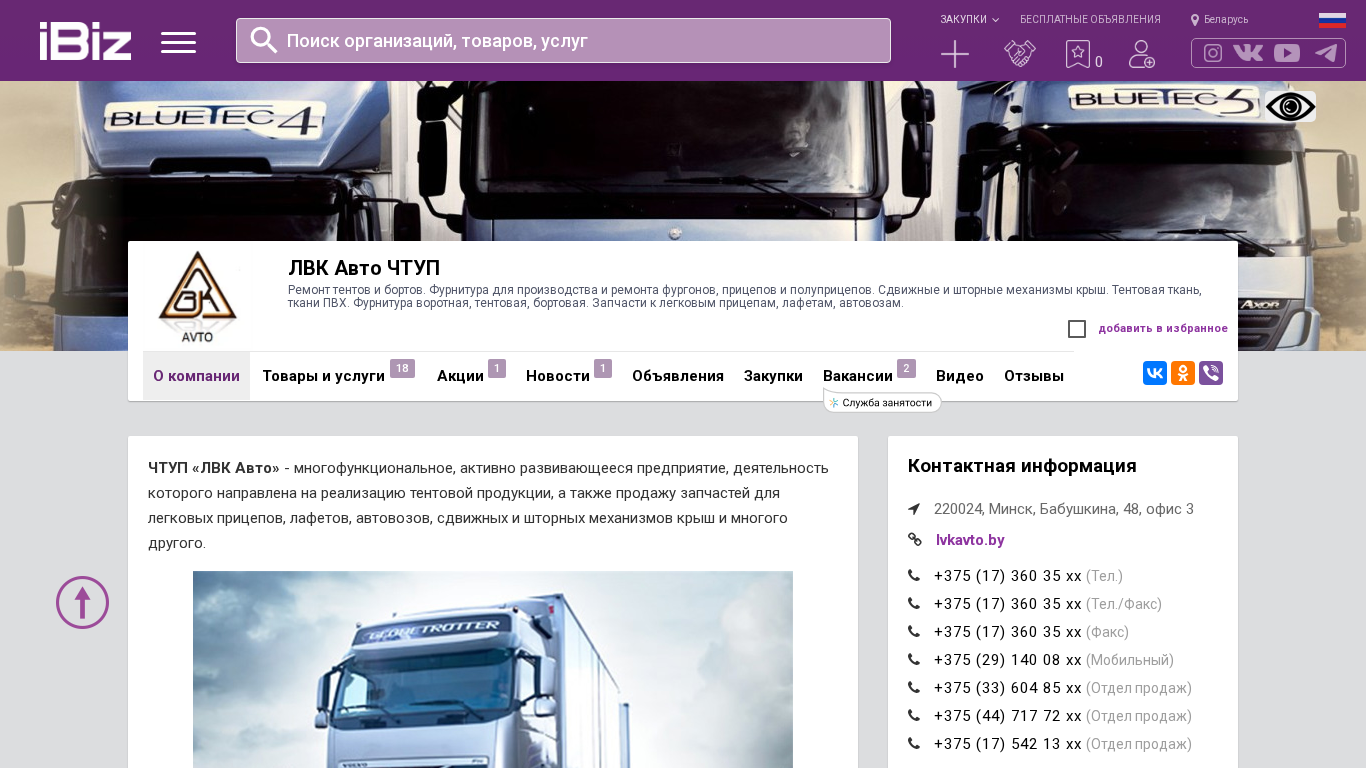Reveal phone +375 (33) 604 85 xx
Viewport: 1366px width, 768px height.
(x=1008, y=688)
